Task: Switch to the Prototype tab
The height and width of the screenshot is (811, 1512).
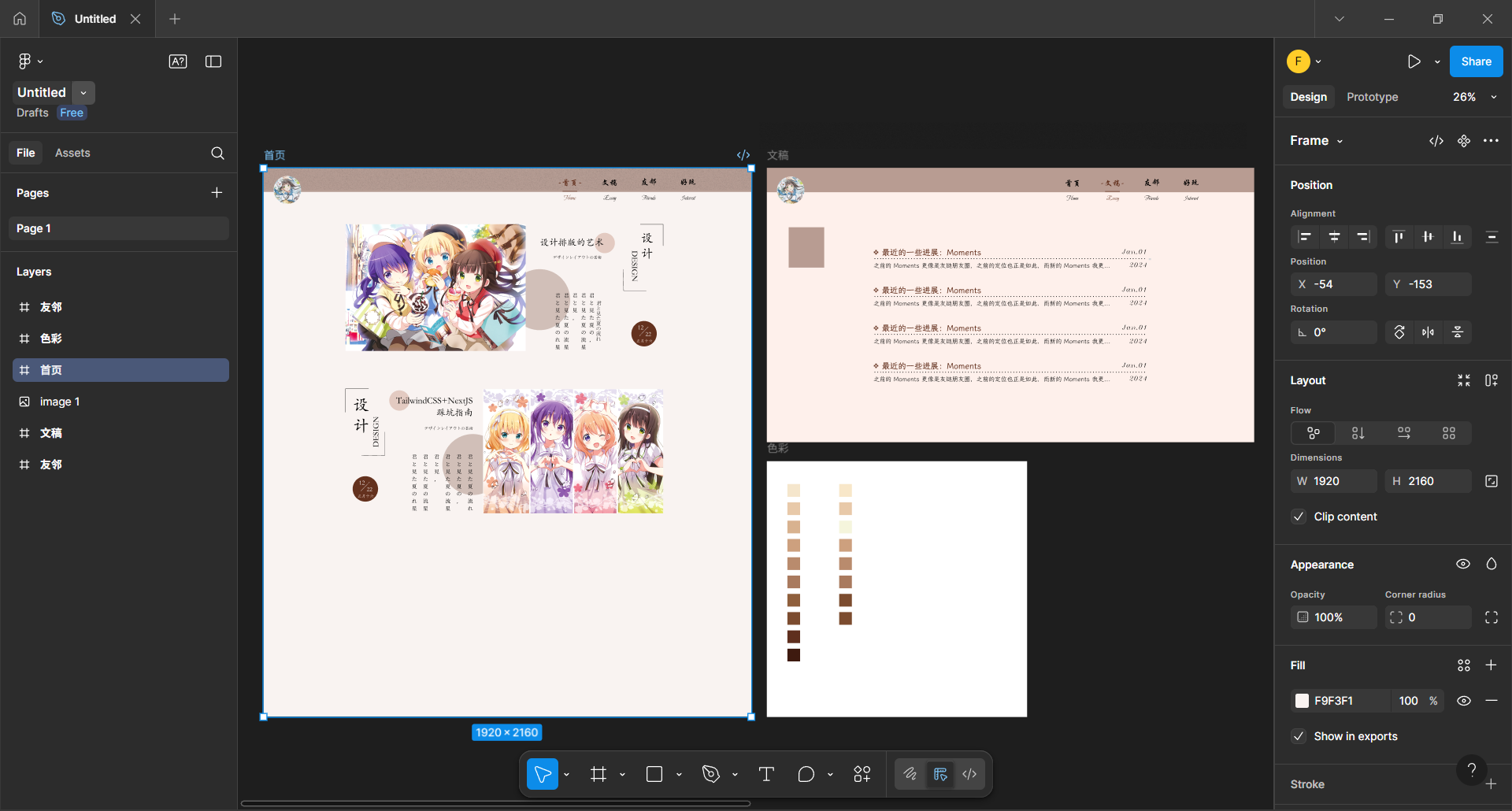Action: pos(1372,97)
